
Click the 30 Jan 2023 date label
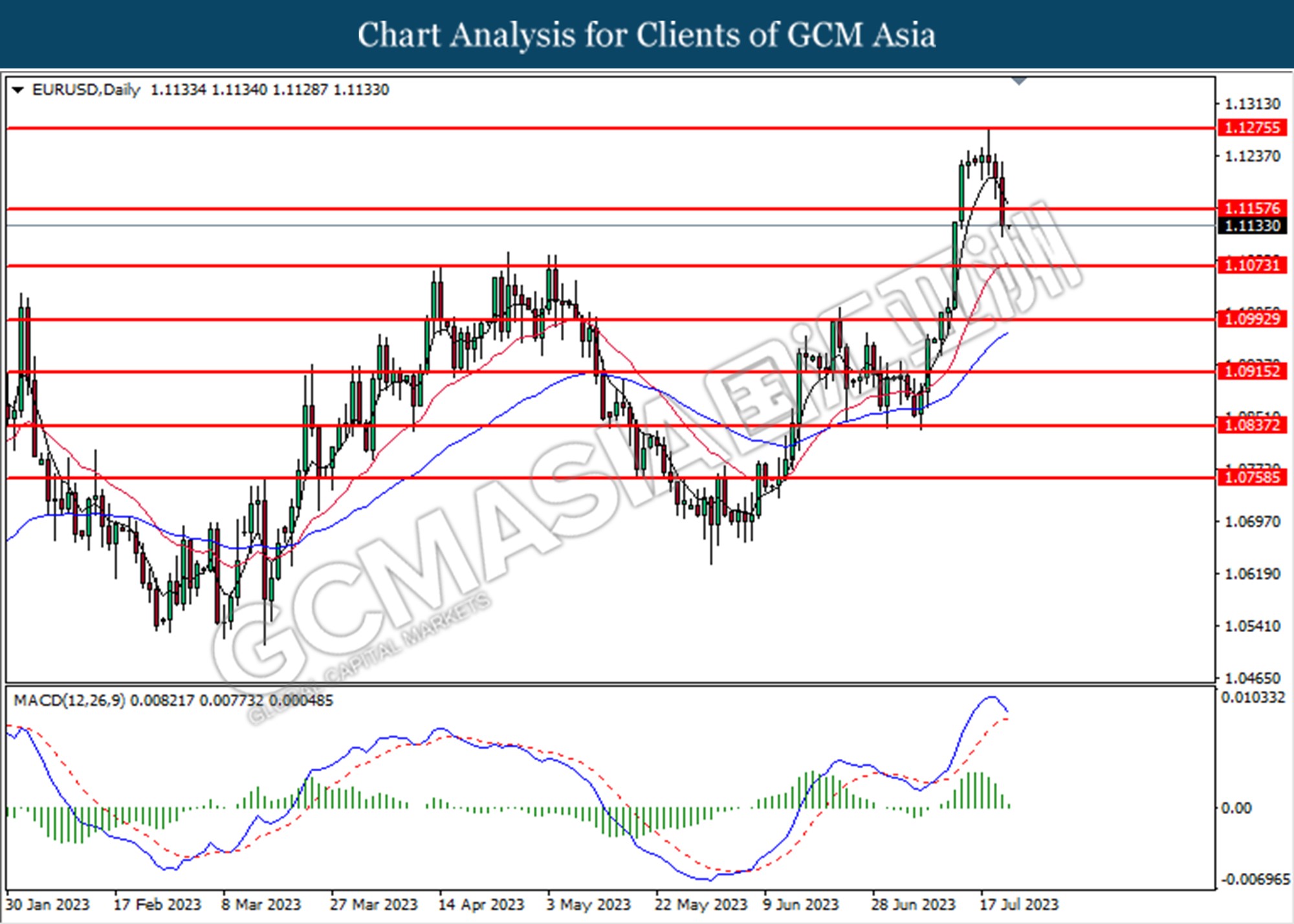tap(47, 904)
